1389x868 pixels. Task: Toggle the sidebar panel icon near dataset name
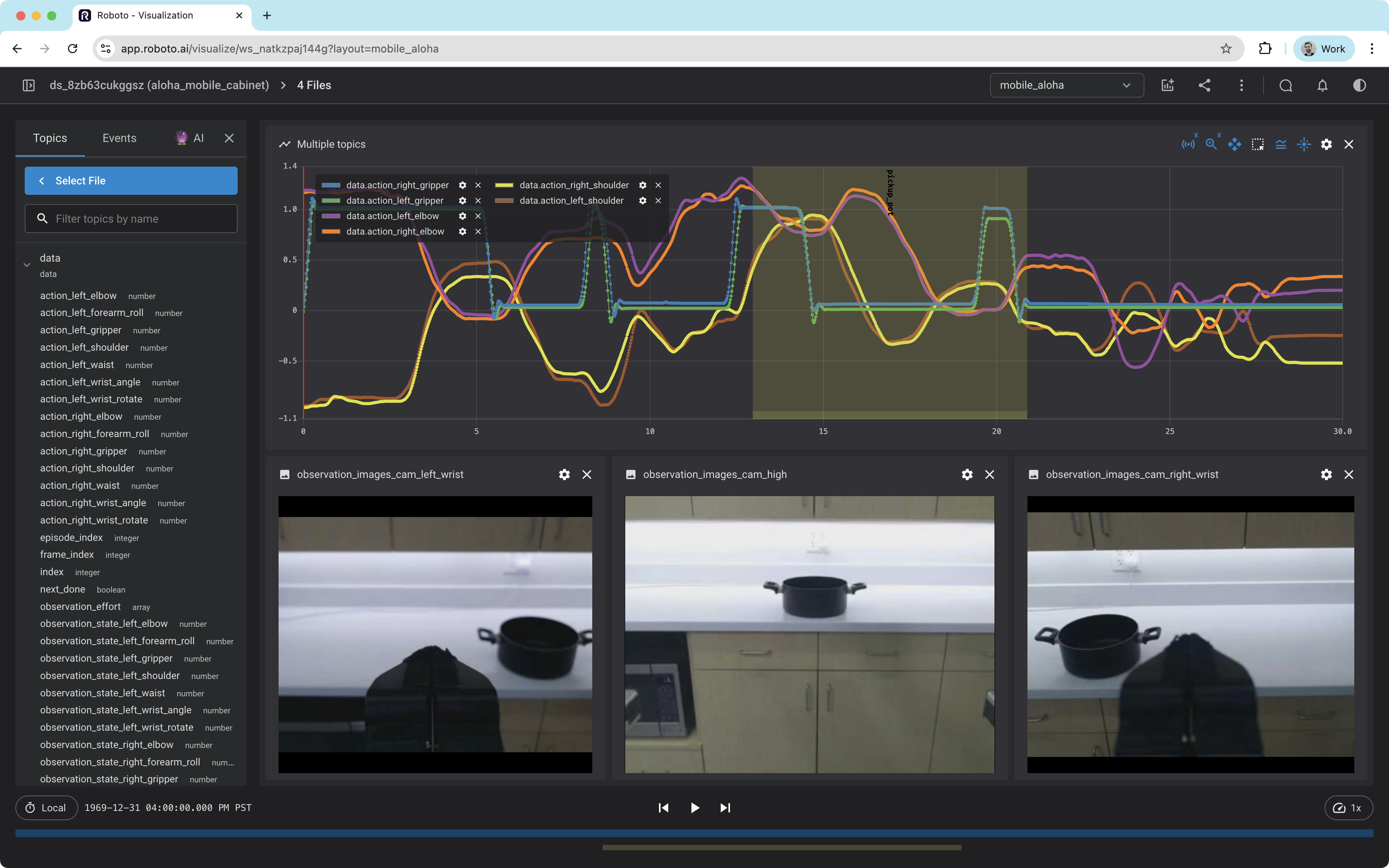[29, 85]
